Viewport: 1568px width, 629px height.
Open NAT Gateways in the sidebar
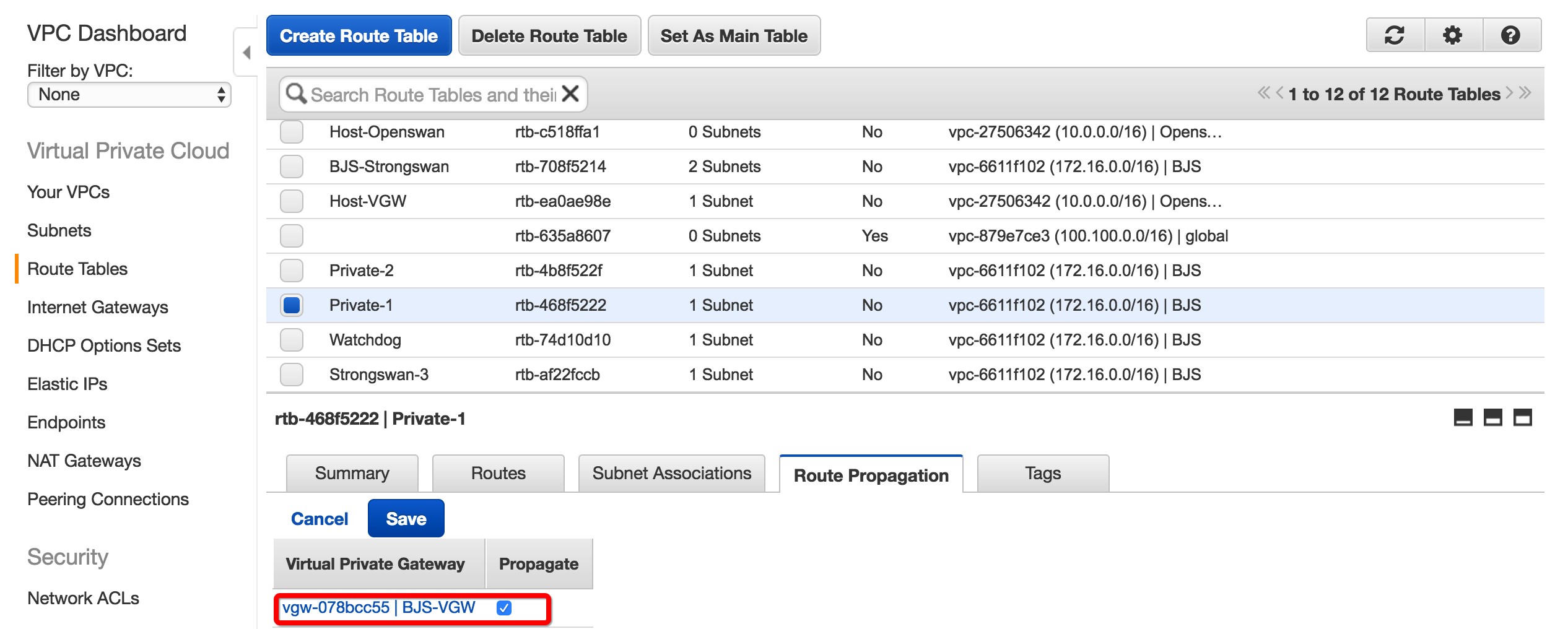(x=84, y=461)
